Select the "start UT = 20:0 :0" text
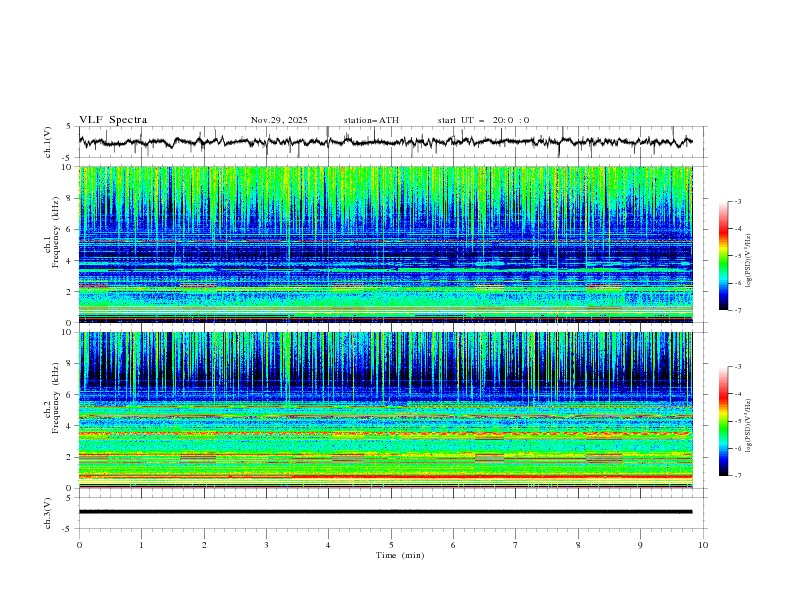792x612 pixels. click(x=483, y=120)
